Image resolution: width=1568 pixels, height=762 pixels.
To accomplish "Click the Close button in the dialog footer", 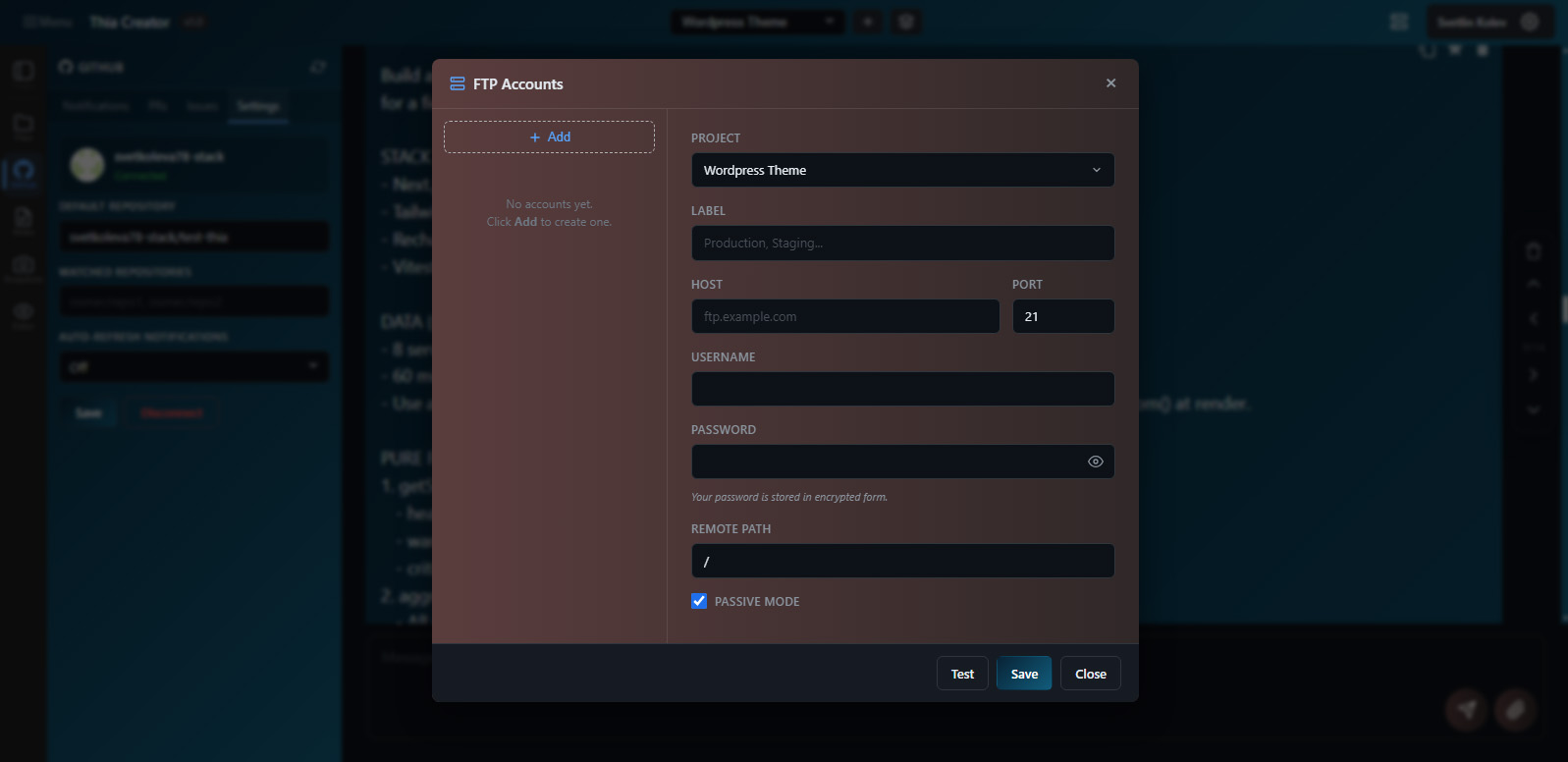I will point(1091,674).
